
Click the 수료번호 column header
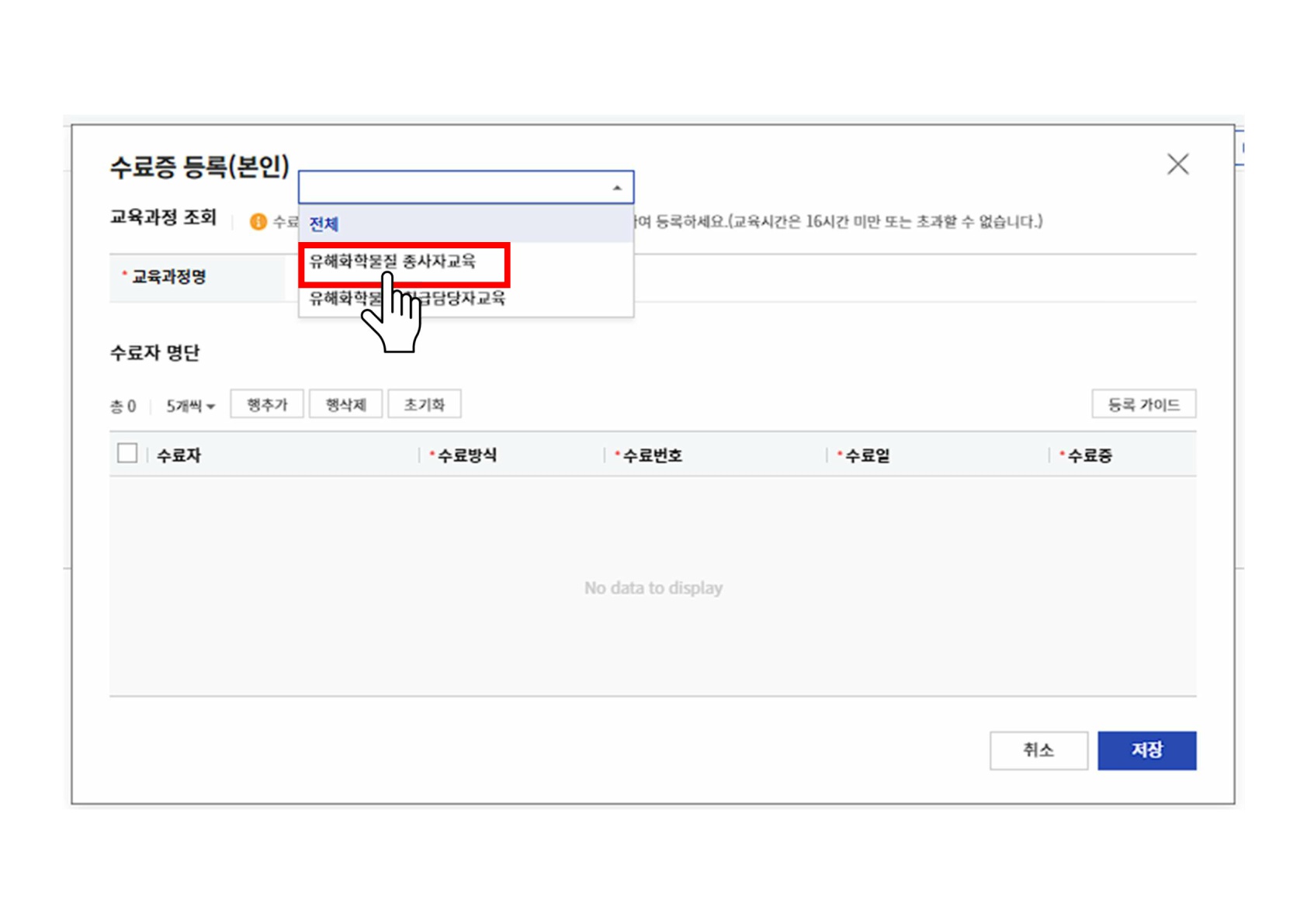tap(653, 455)
